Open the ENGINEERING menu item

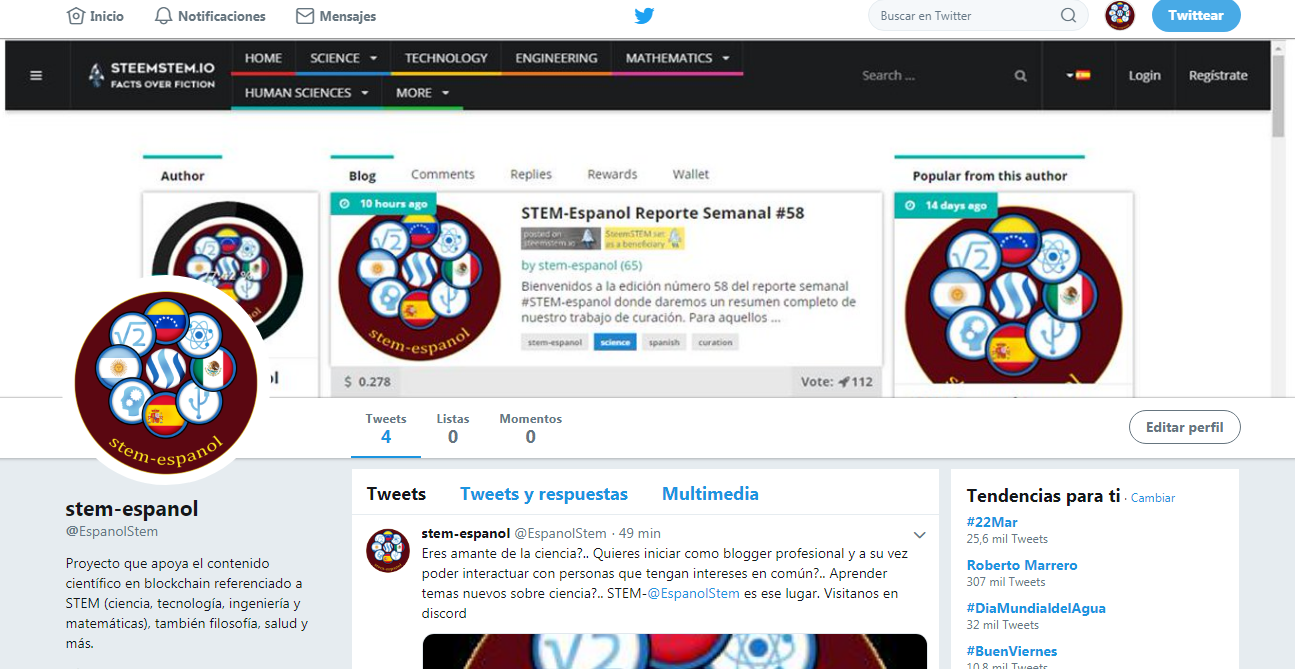(556, 58)
